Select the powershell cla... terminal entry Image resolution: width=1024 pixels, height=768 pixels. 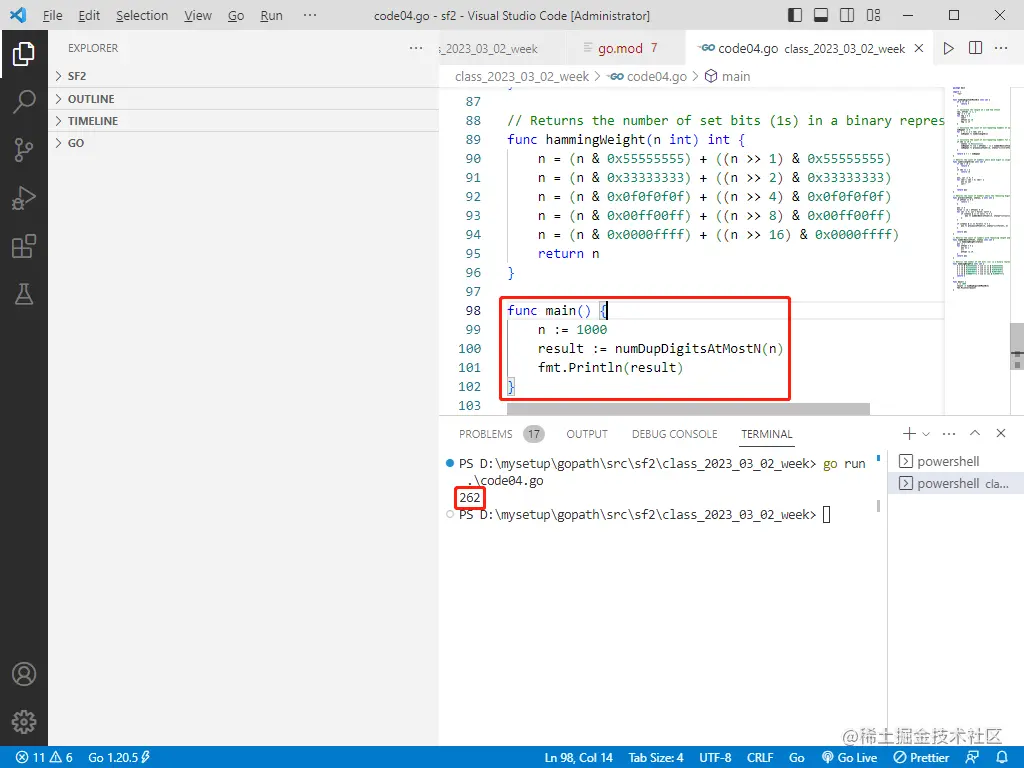(956, 483)
